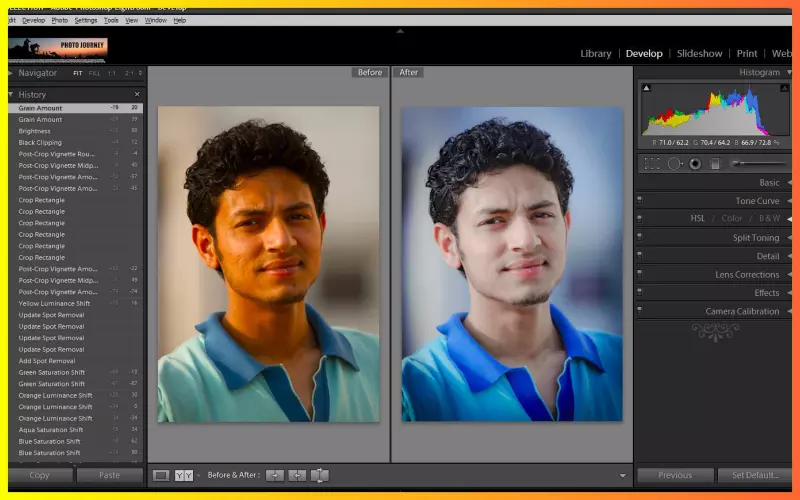Turn off the Tone Curve panel switch
Viewport: 800px width, 500px height.
pyautogui.click(x=640, y=201)
